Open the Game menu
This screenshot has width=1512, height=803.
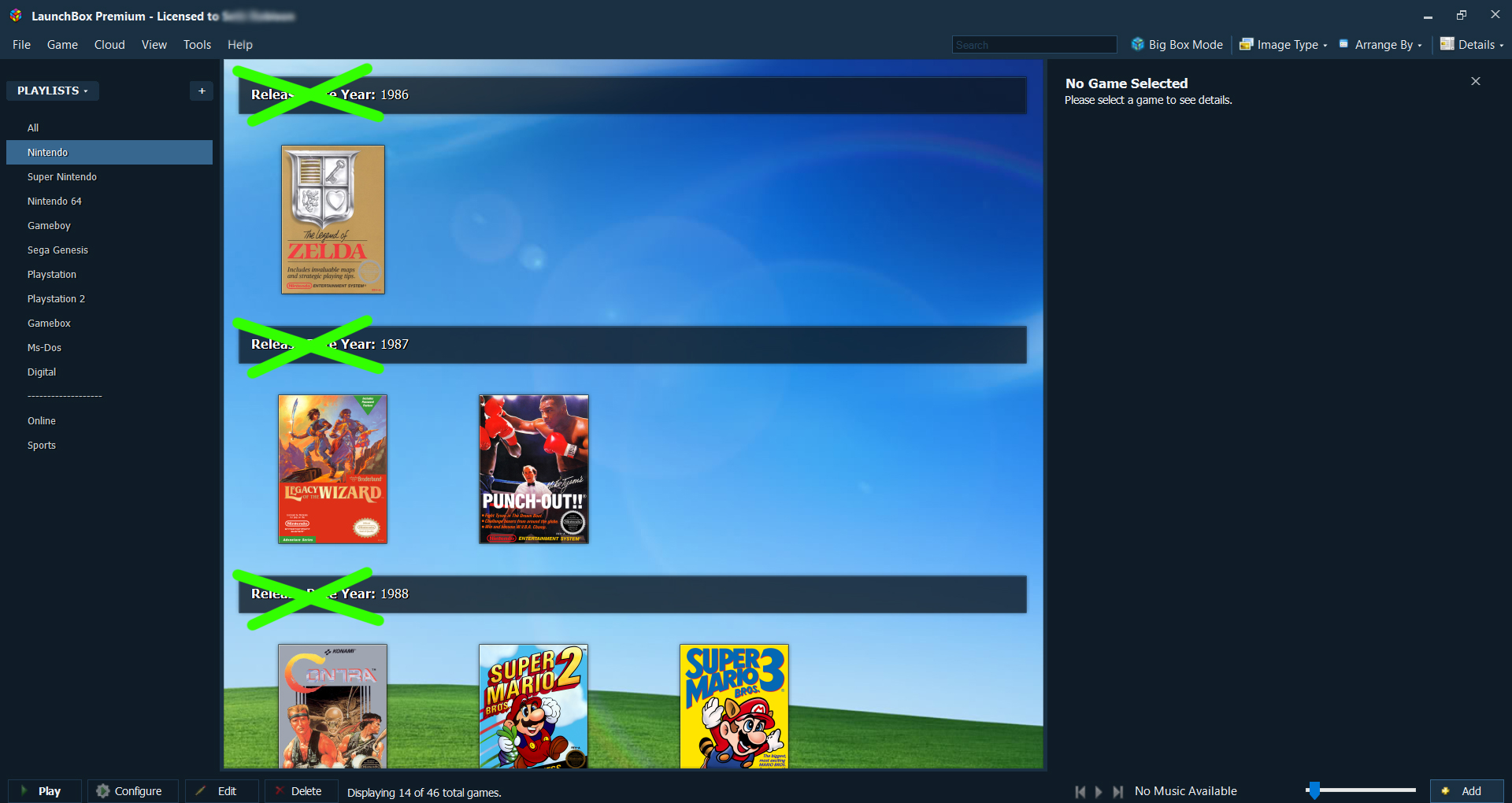62,45
